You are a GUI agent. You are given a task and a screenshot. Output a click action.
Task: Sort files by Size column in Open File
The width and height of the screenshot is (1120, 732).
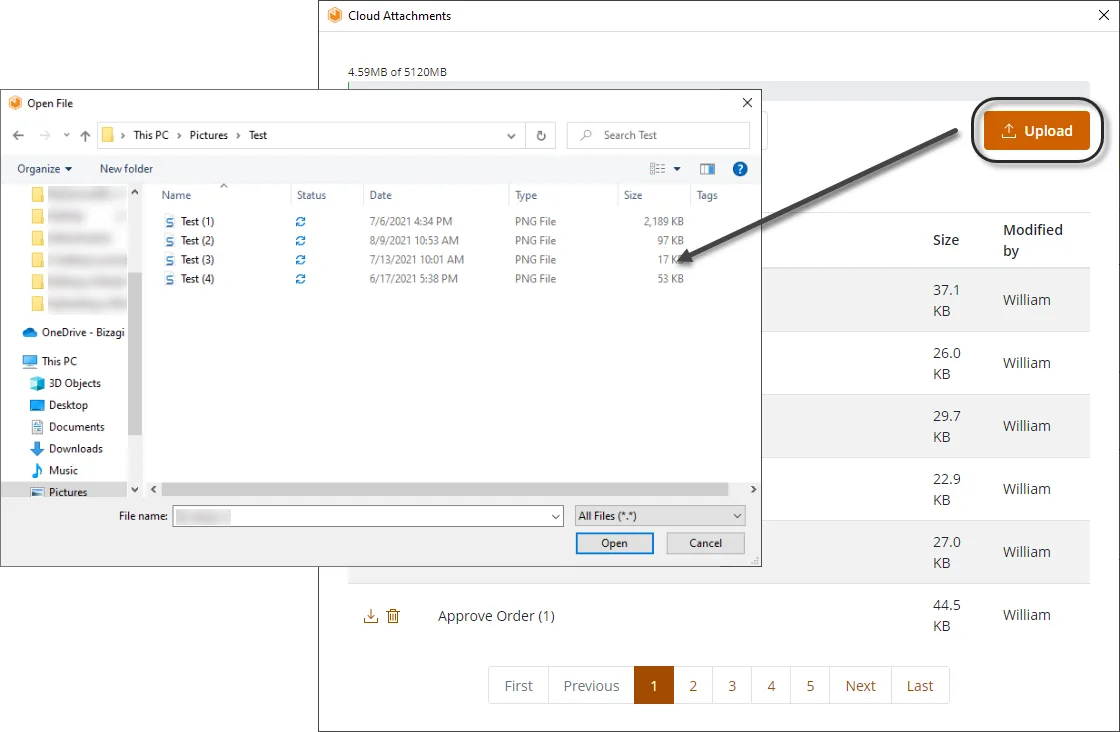[x=633, y=195]
